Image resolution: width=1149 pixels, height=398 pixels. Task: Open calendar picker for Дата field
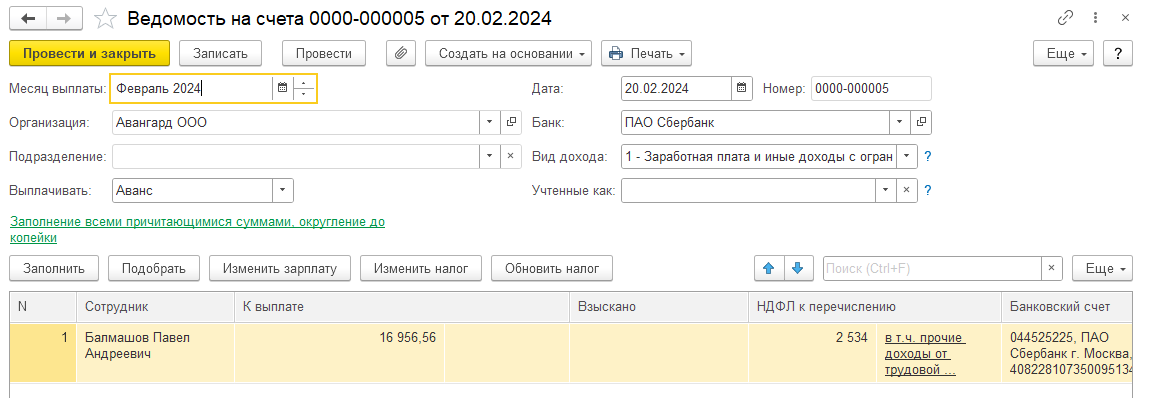[742, 89]
